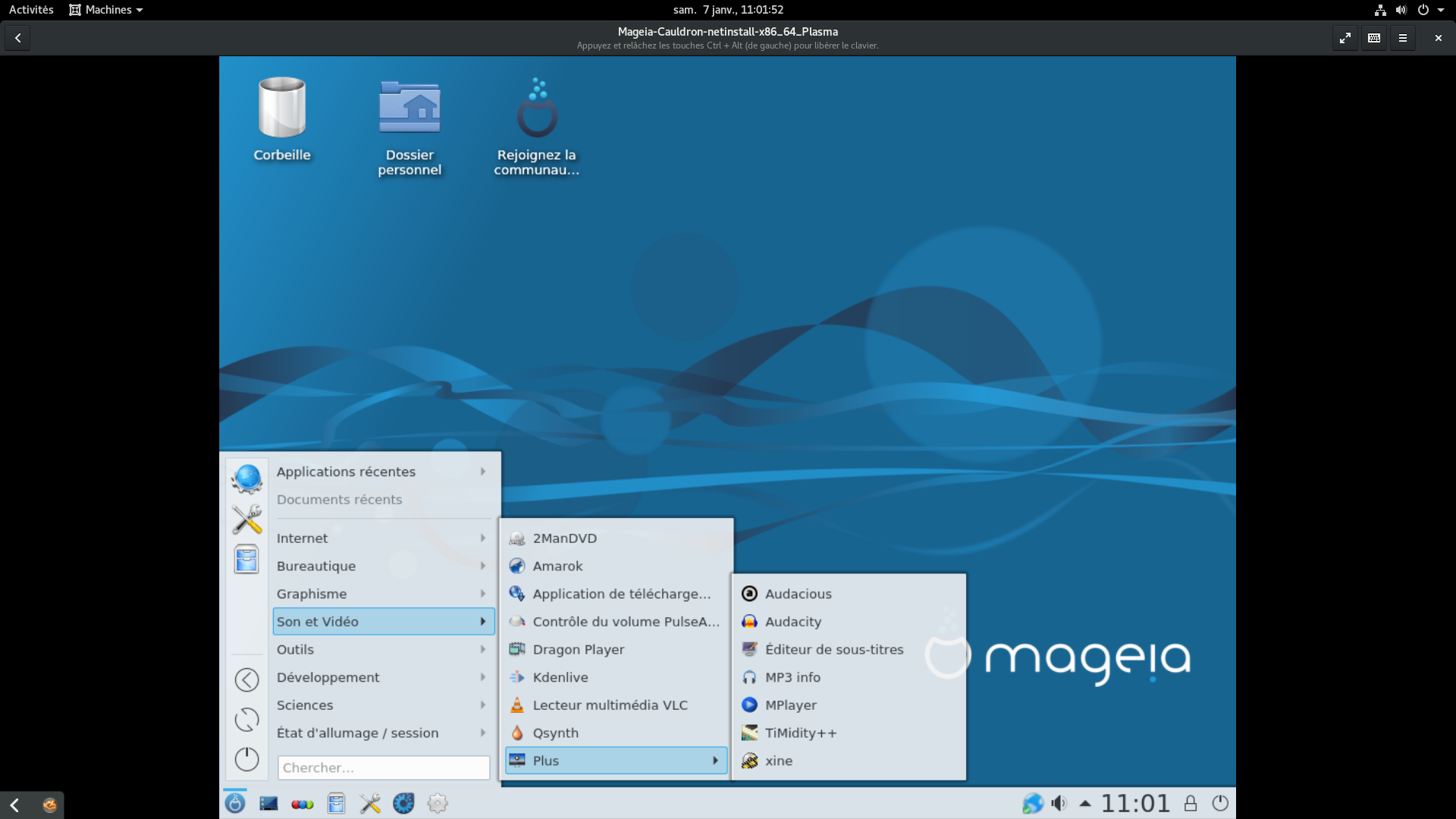Viewport: 1456px width, 819px height.
Task: Open the Corbeille trash icon
Action: (282, 119)
